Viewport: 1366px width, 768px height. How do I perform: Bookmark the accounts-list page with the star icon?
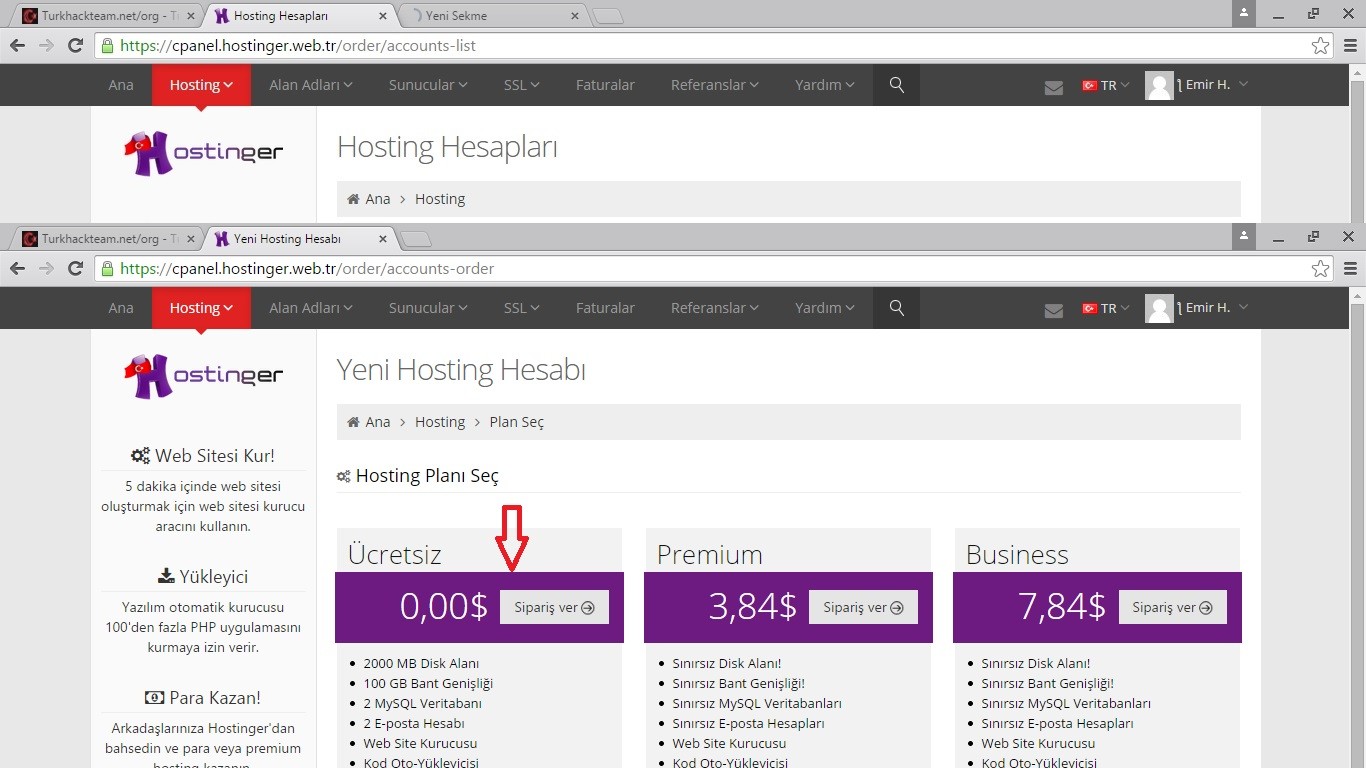click(x=1321, y=45)
